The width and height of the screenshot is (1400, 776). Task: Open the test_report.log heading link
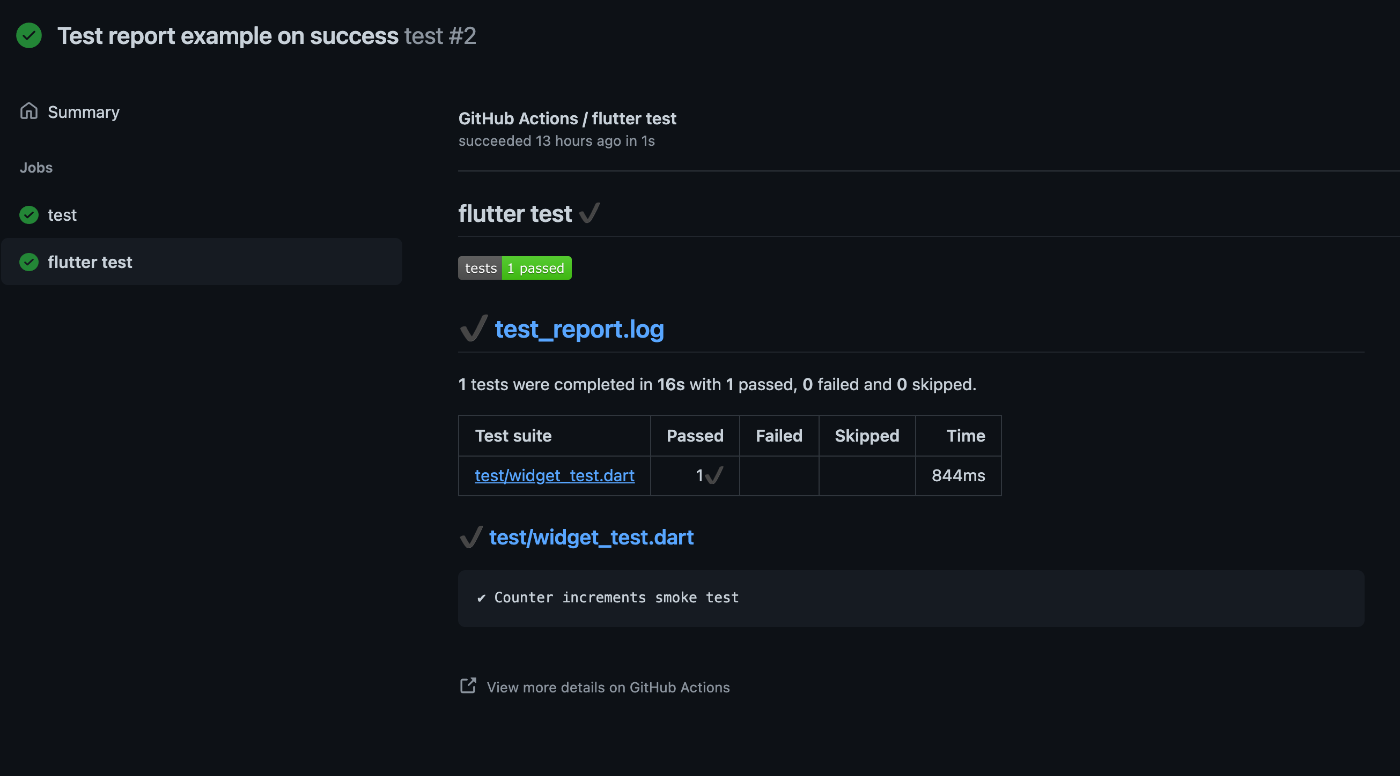[579, 329]
